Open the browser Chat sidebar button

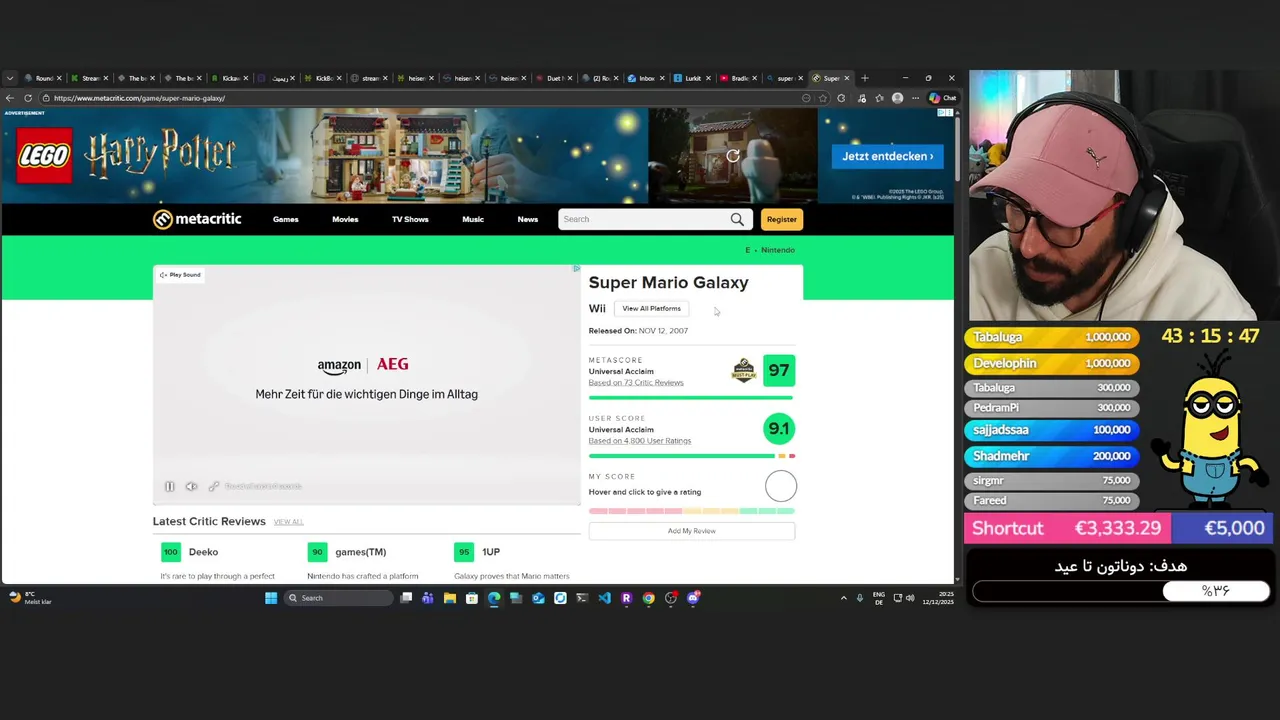(943, 98)
